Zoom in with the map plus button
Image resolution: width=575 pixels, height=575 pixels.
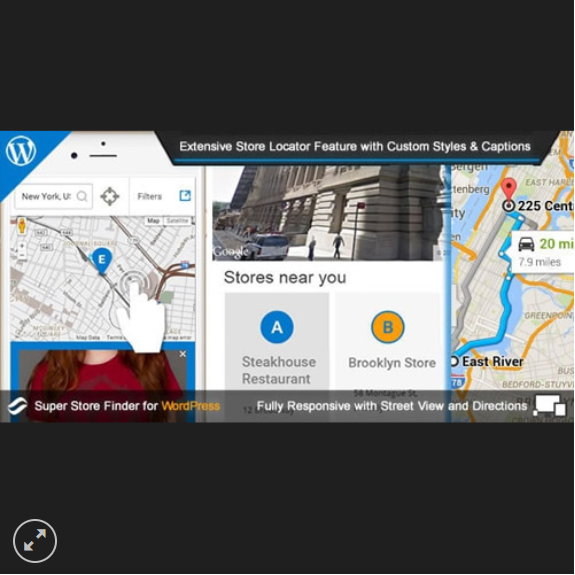click(x=22, y=246)
